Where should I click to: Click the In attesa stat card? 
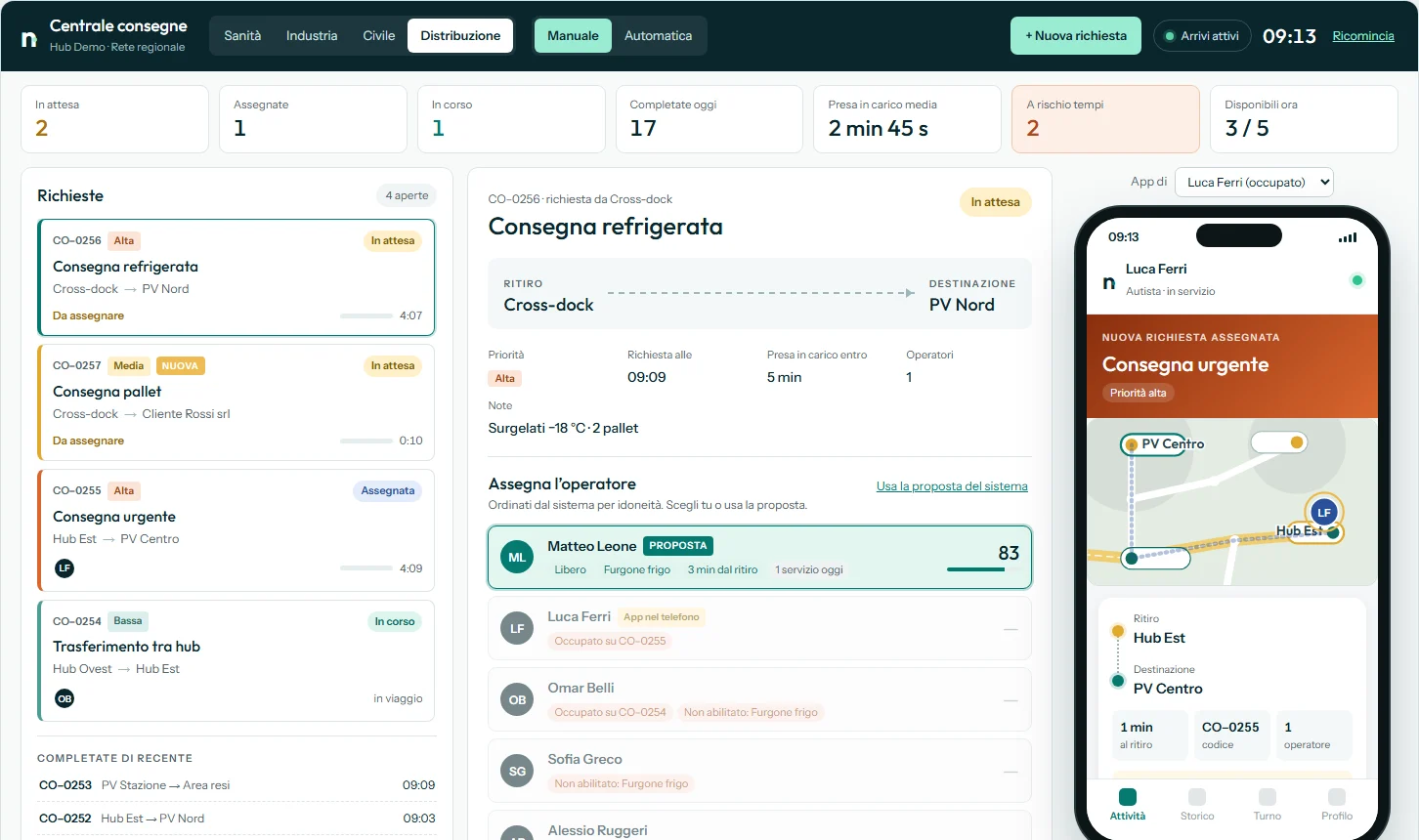coord(114,119)
